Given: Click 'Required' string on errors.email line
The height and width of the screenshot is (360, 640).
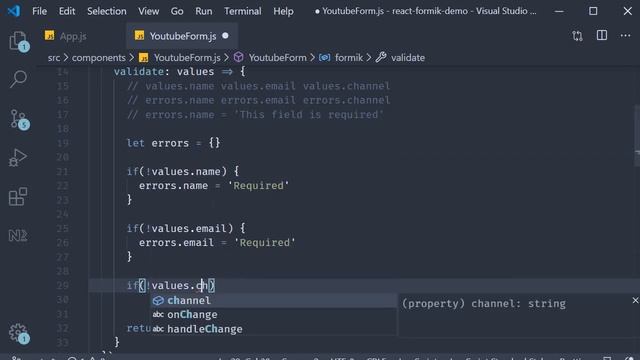Looking at the screenshot, I should (x=264, y=242).
